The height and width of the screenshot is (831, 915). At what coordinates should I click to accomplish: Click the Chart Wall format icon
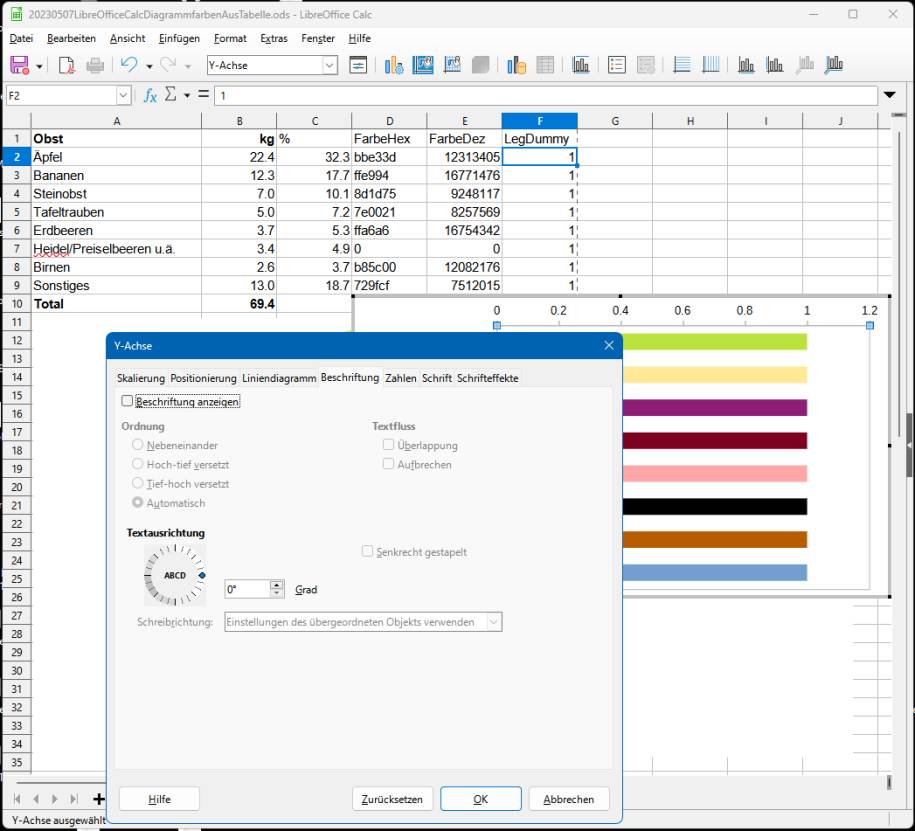452,65
